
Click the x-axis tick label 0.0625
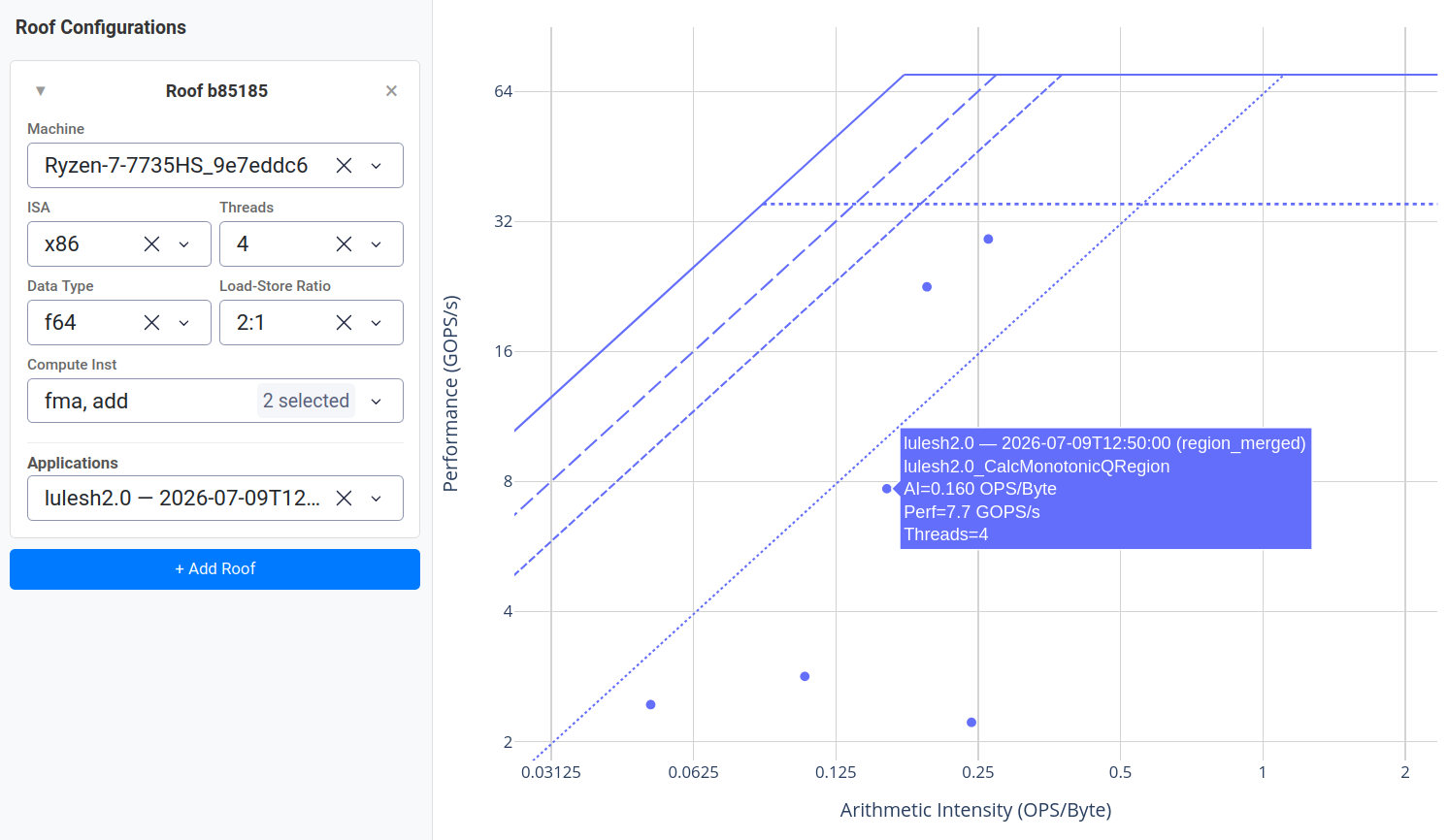pyautogui.click(x=693, y=773)
